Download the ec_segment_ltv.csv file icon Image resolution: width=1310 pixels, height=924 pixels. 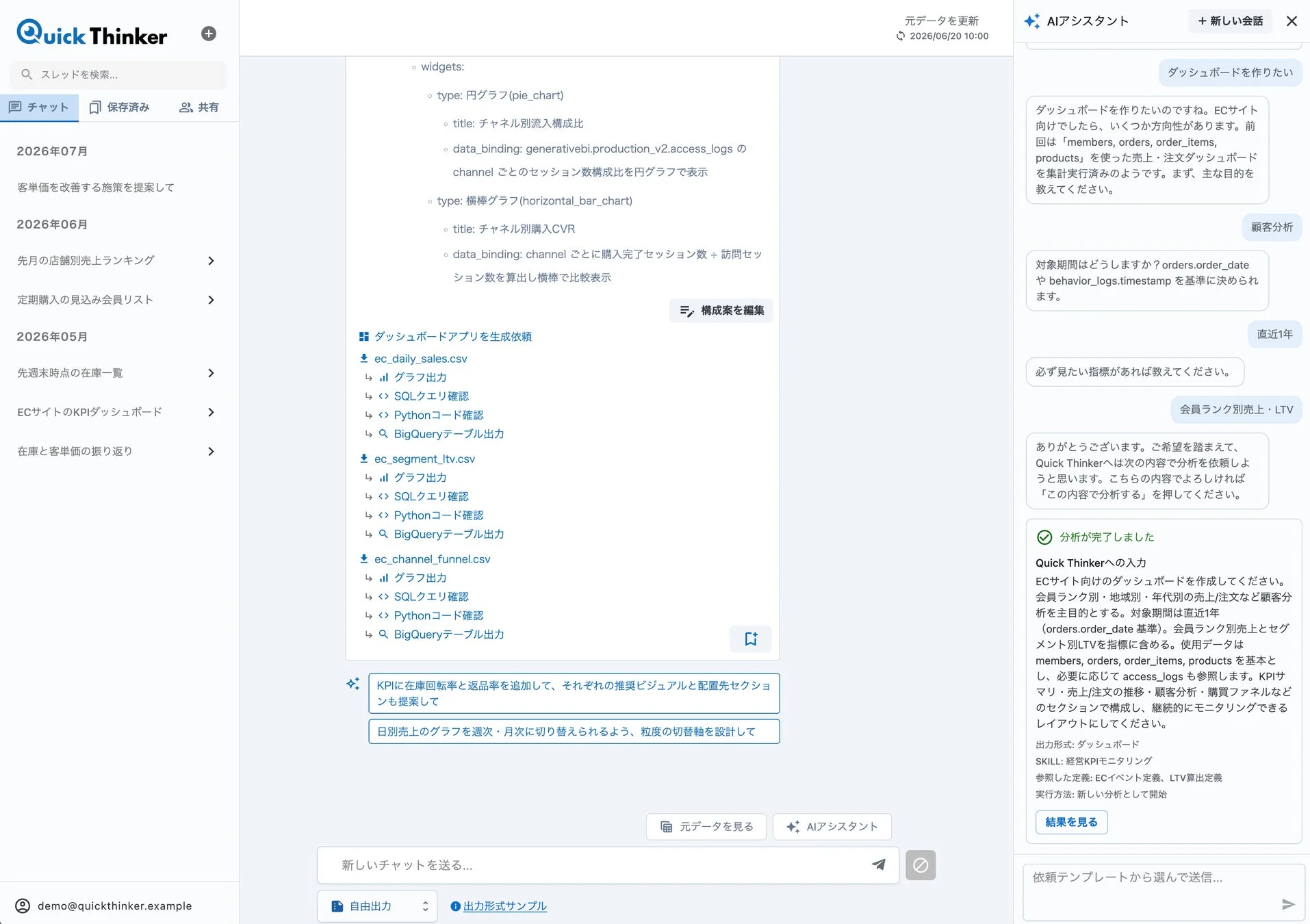364,459
